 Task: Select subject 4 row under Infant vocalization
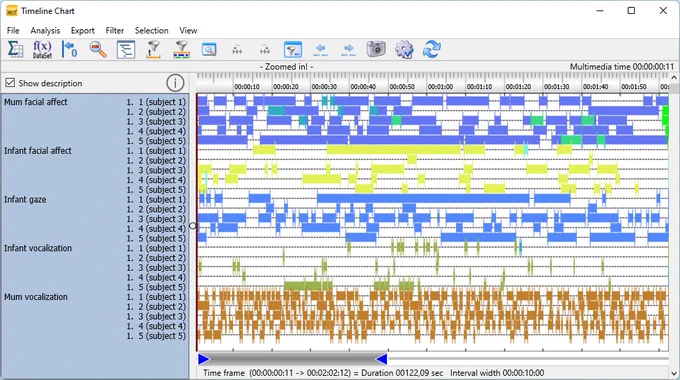156,277
